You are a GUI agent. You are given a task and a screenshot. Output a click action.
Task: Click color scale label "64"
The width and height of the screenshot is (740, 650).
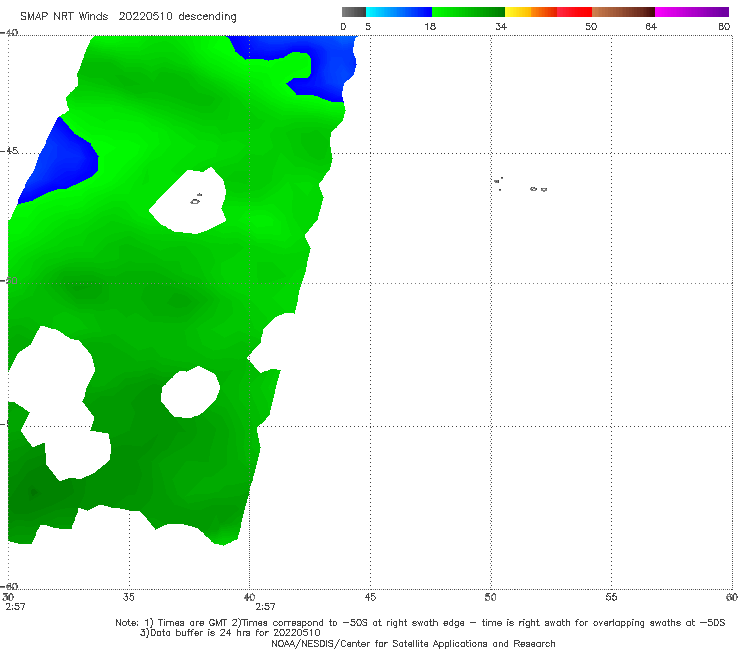point(651,26)
